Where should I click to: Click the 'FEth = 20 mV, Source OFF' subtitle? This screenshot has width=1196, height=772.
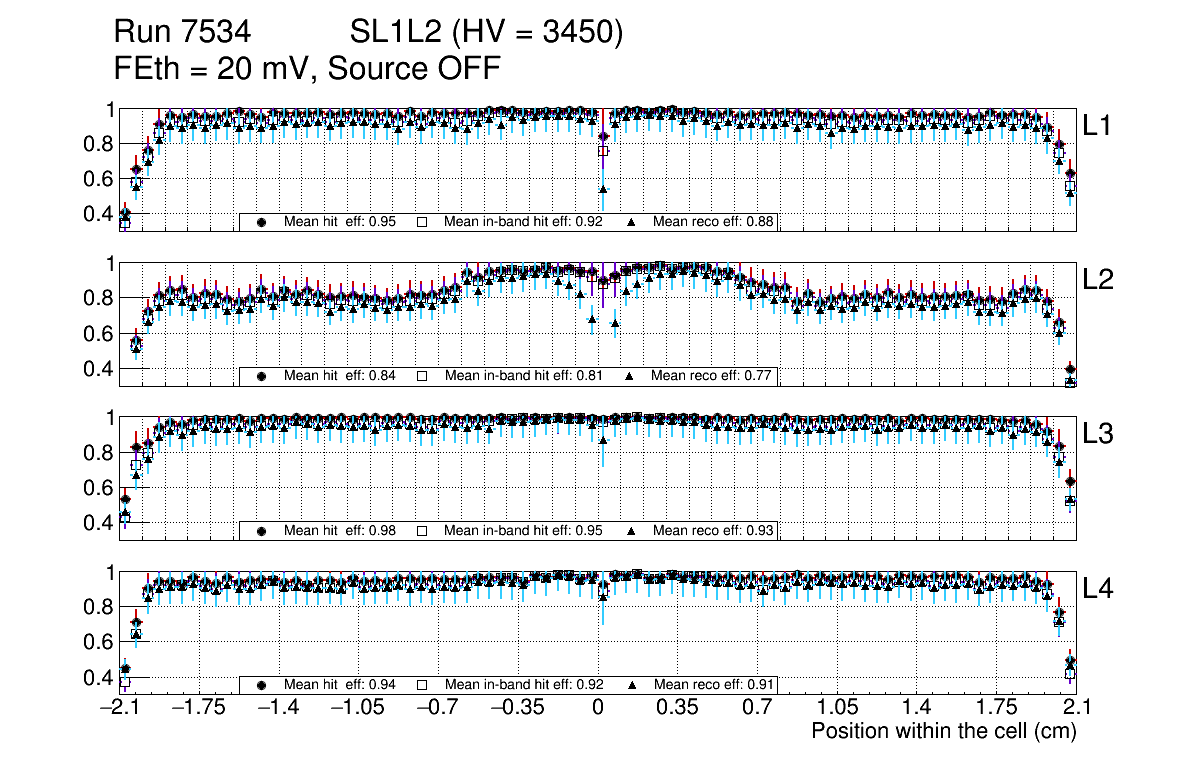[x=307, y=69]
